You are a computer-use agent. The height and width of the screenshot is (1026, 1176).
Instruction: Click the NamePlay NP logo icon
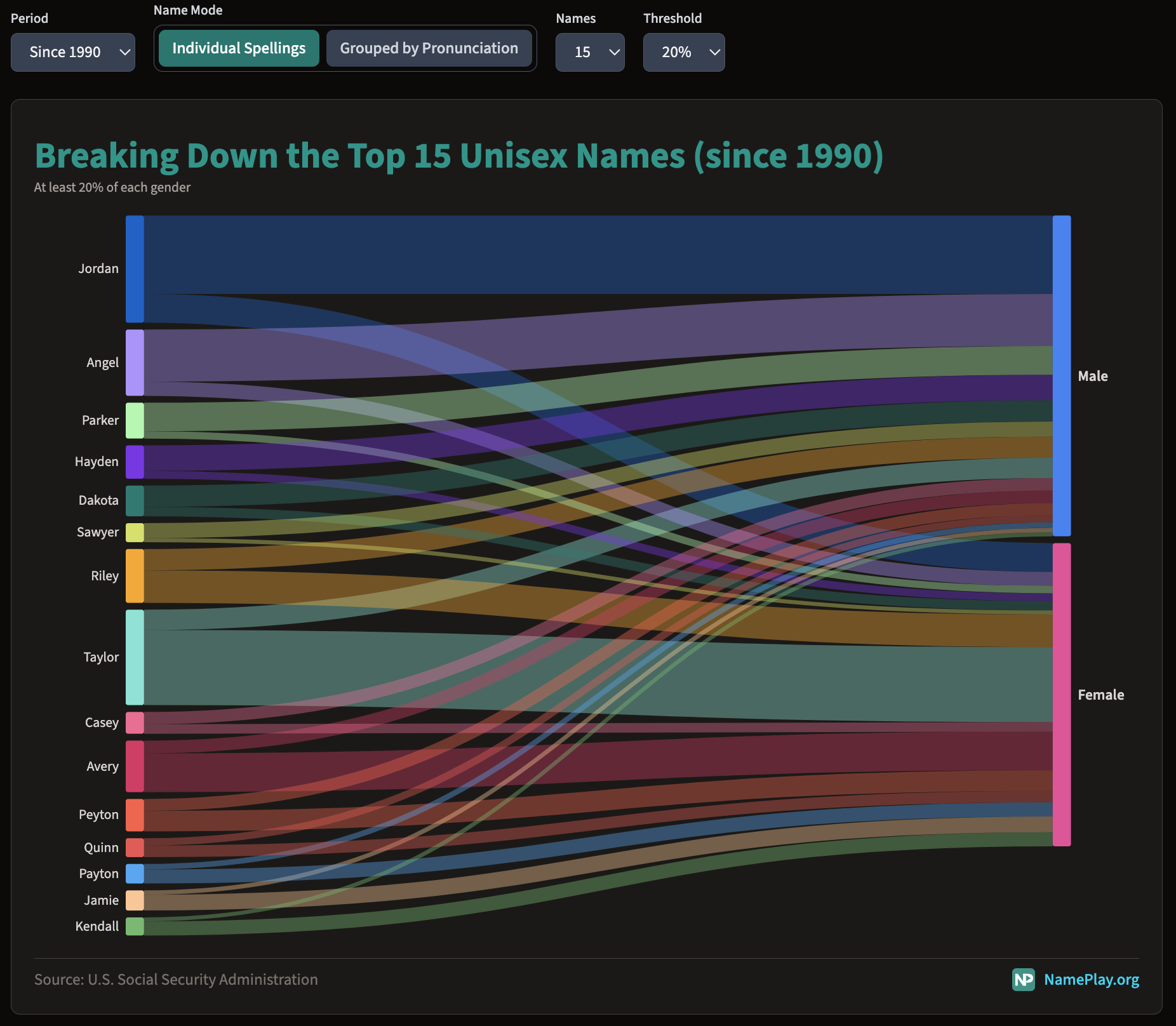pos(1023,980)
